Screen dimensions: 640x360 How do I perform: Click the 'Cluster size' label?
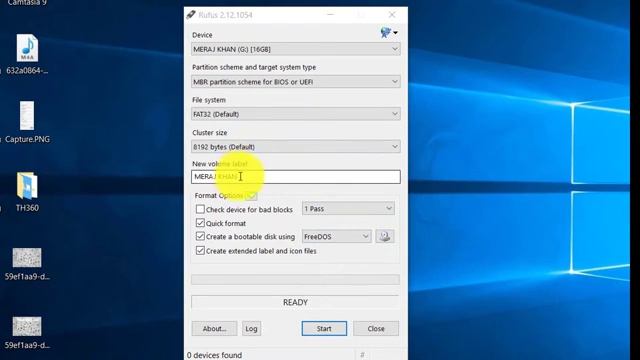(x=209, y=133)
